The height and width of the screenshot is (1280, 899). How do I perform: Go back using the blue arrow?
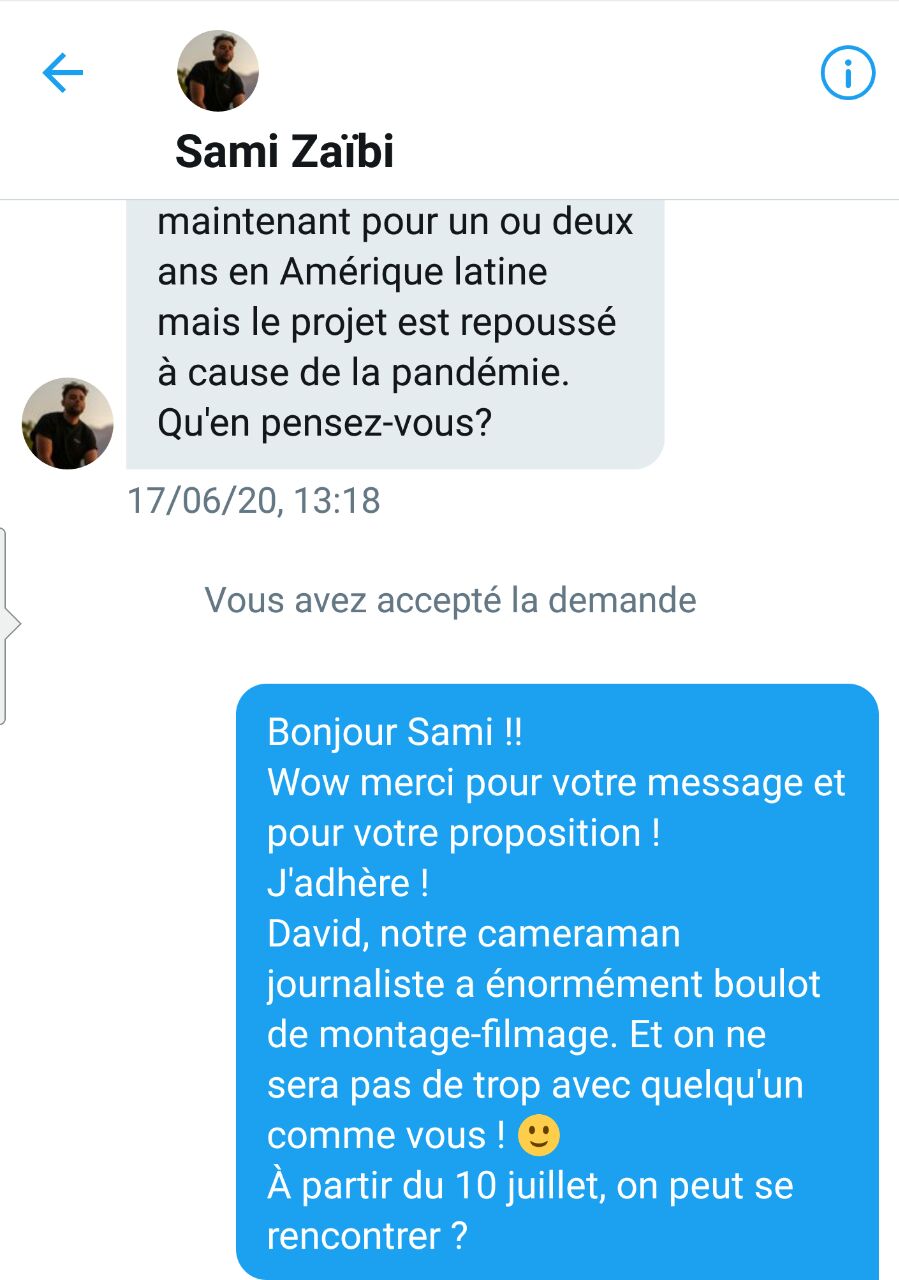(62, 73)
